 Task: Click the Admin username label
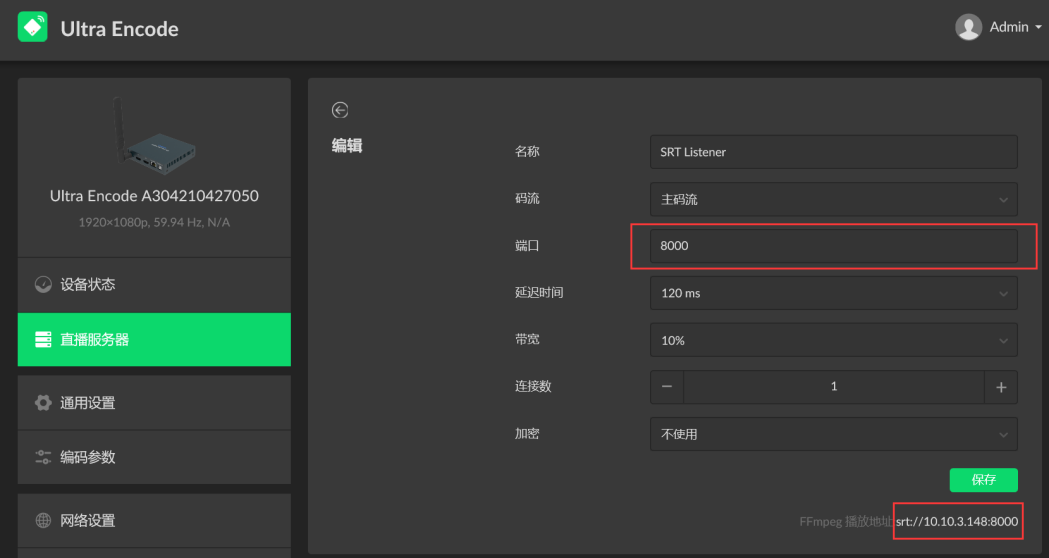[1009, 27]
